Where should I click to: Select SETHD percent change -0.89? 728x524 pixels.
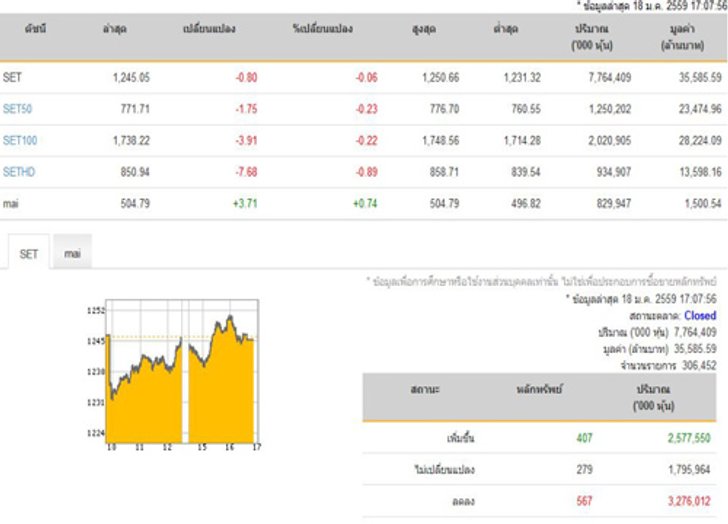pyautogui.click(x=366, y=172)
